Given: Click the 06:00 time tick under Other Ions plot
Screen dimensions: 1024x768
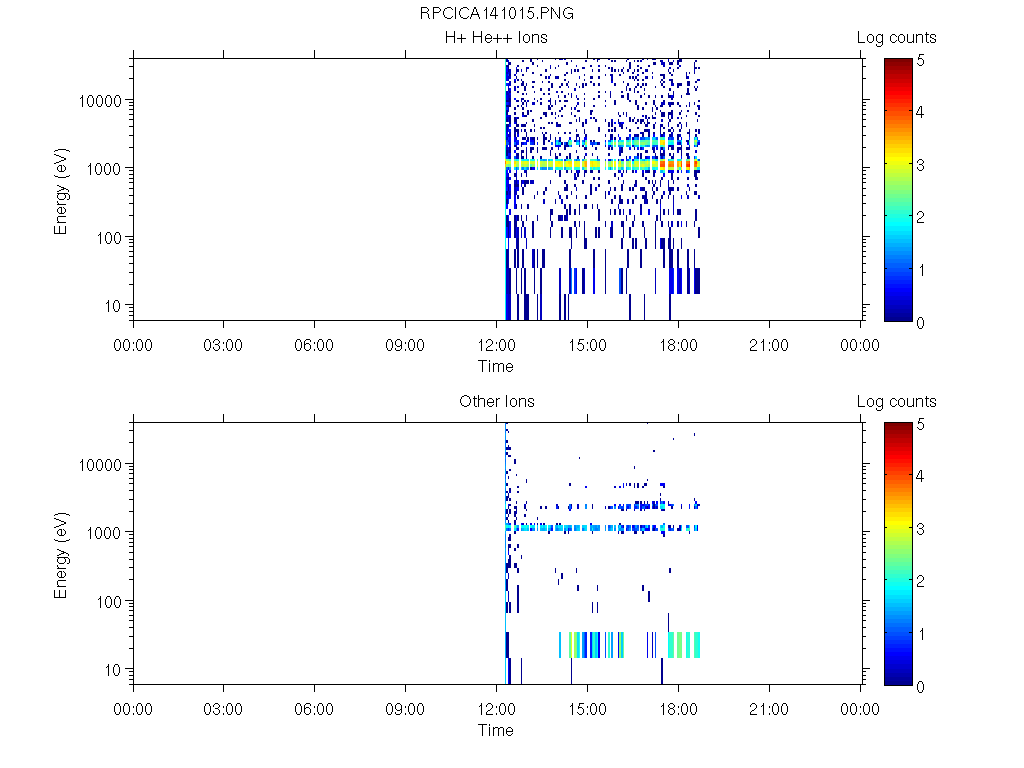Looking at the screenshot, I should (x=314, y=709).
